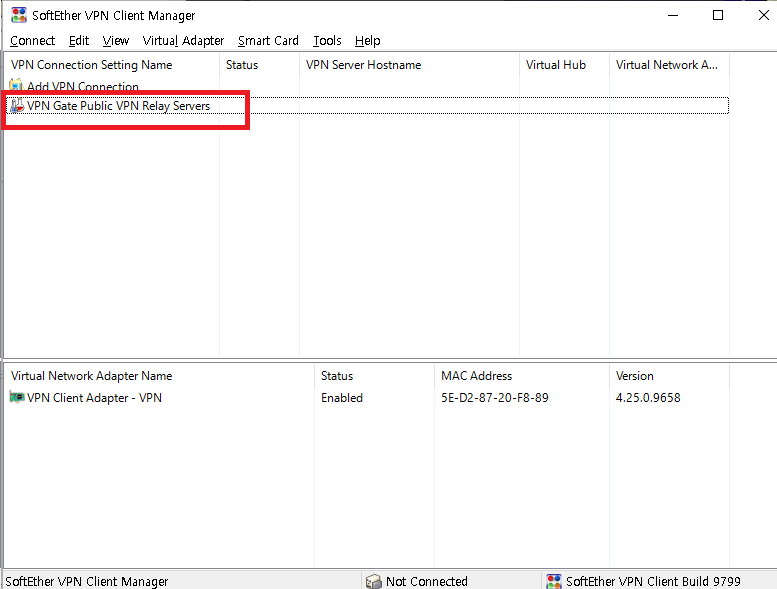
Task: Click the Add VPN Connection icon
Action: click(16, 85)
